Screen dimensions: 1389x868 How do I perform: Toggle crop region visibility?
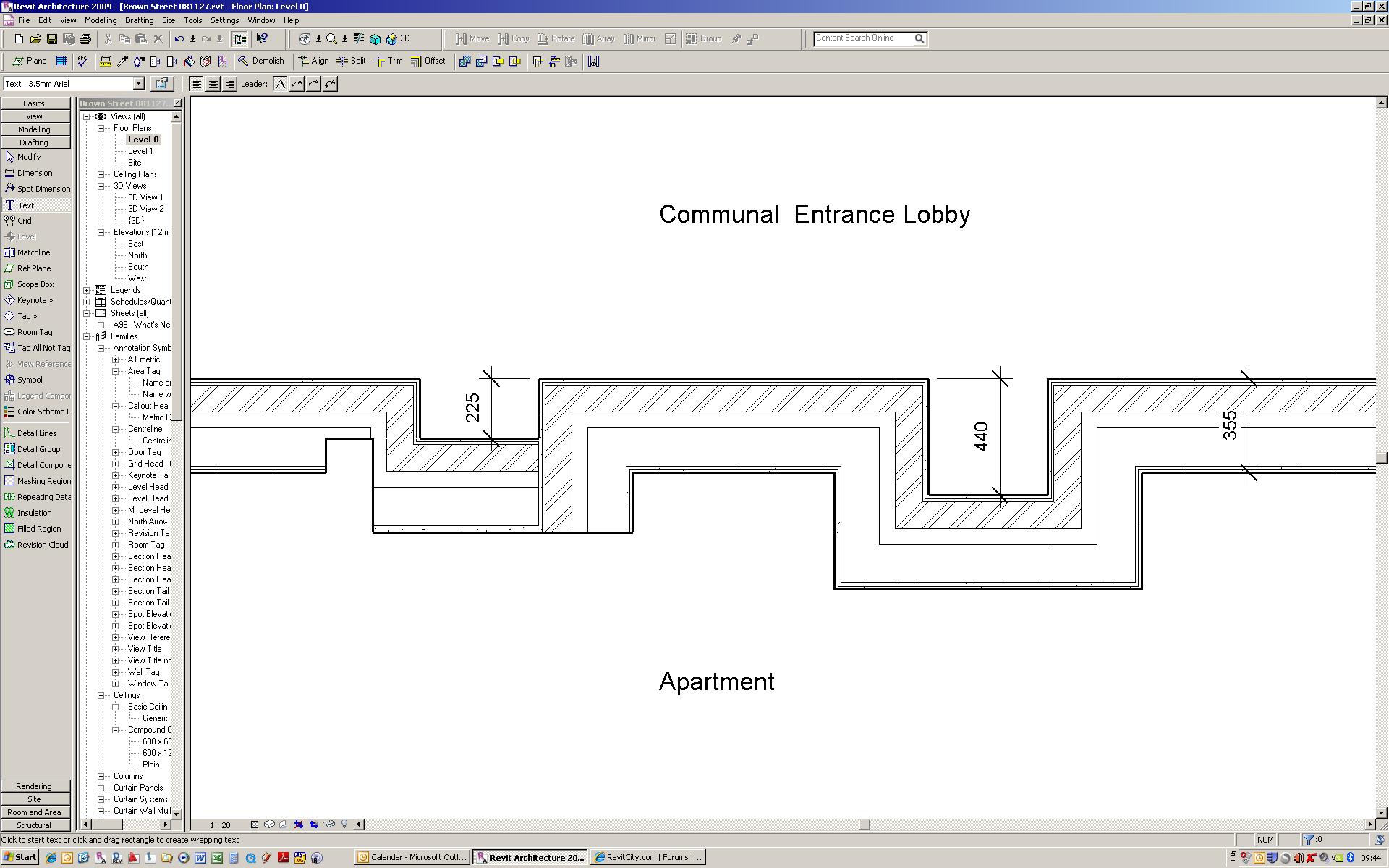(x=314, y=825)
